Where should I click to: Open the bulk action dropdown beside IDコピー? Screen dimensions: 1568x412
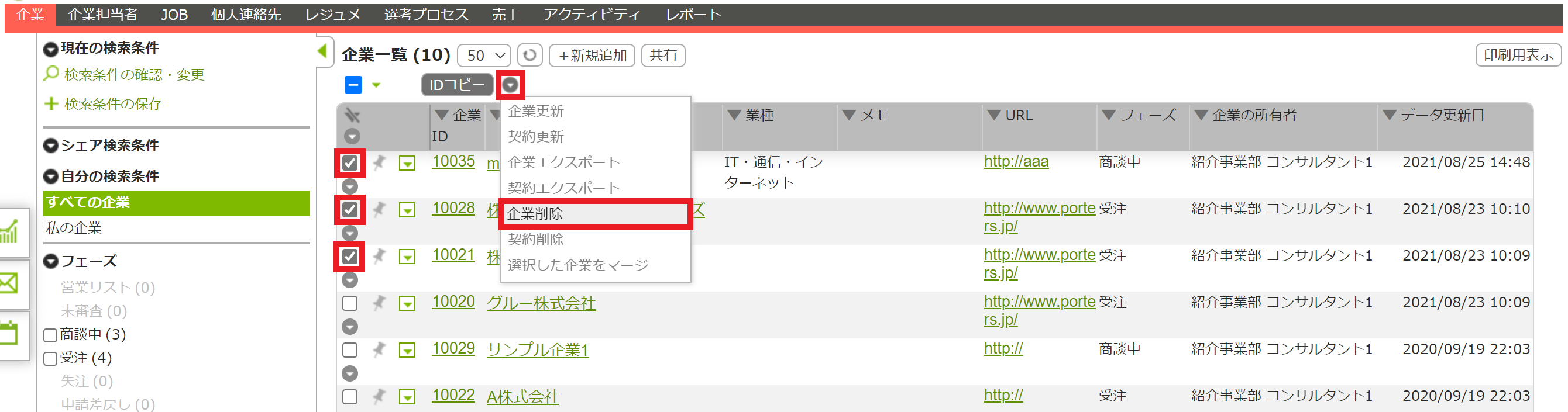[x=510, y=85]
